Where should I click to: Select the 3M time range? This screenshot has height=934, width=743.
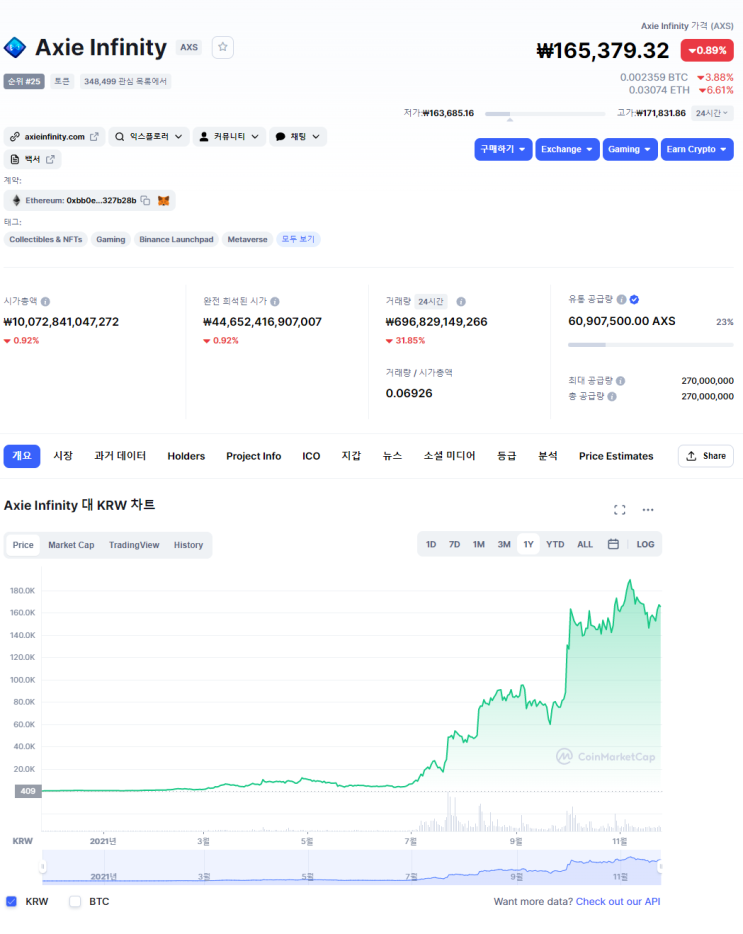[504, 544]
